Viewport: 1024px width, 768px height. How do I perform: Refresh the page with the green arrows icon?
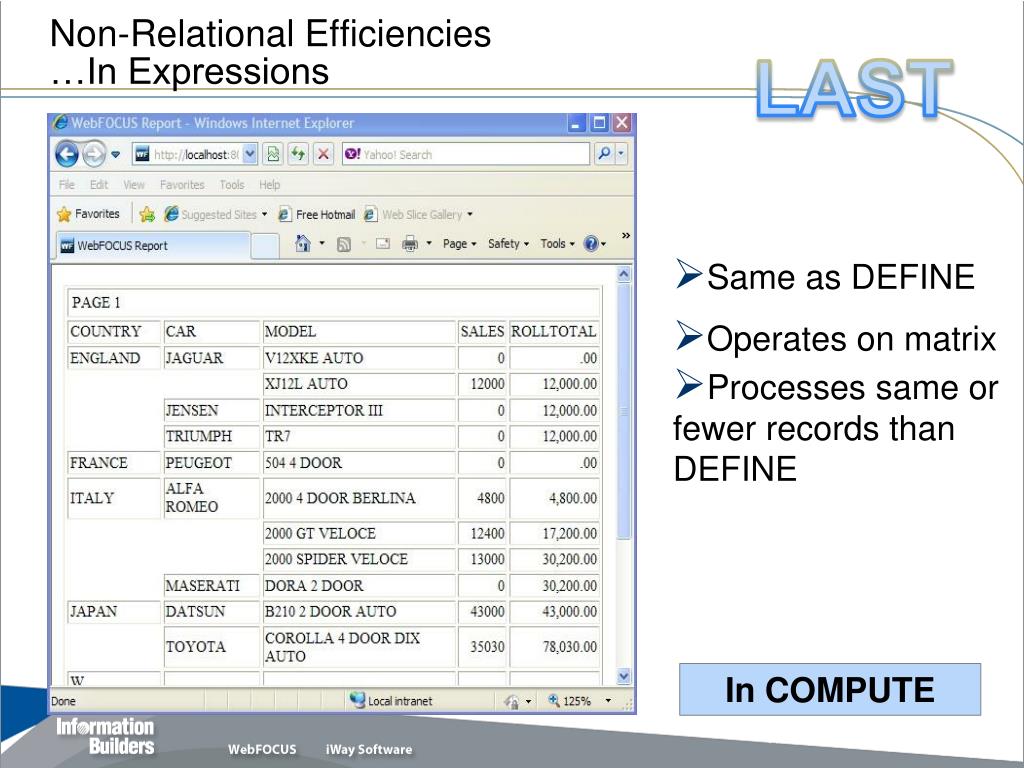click(x=298, y=155)
